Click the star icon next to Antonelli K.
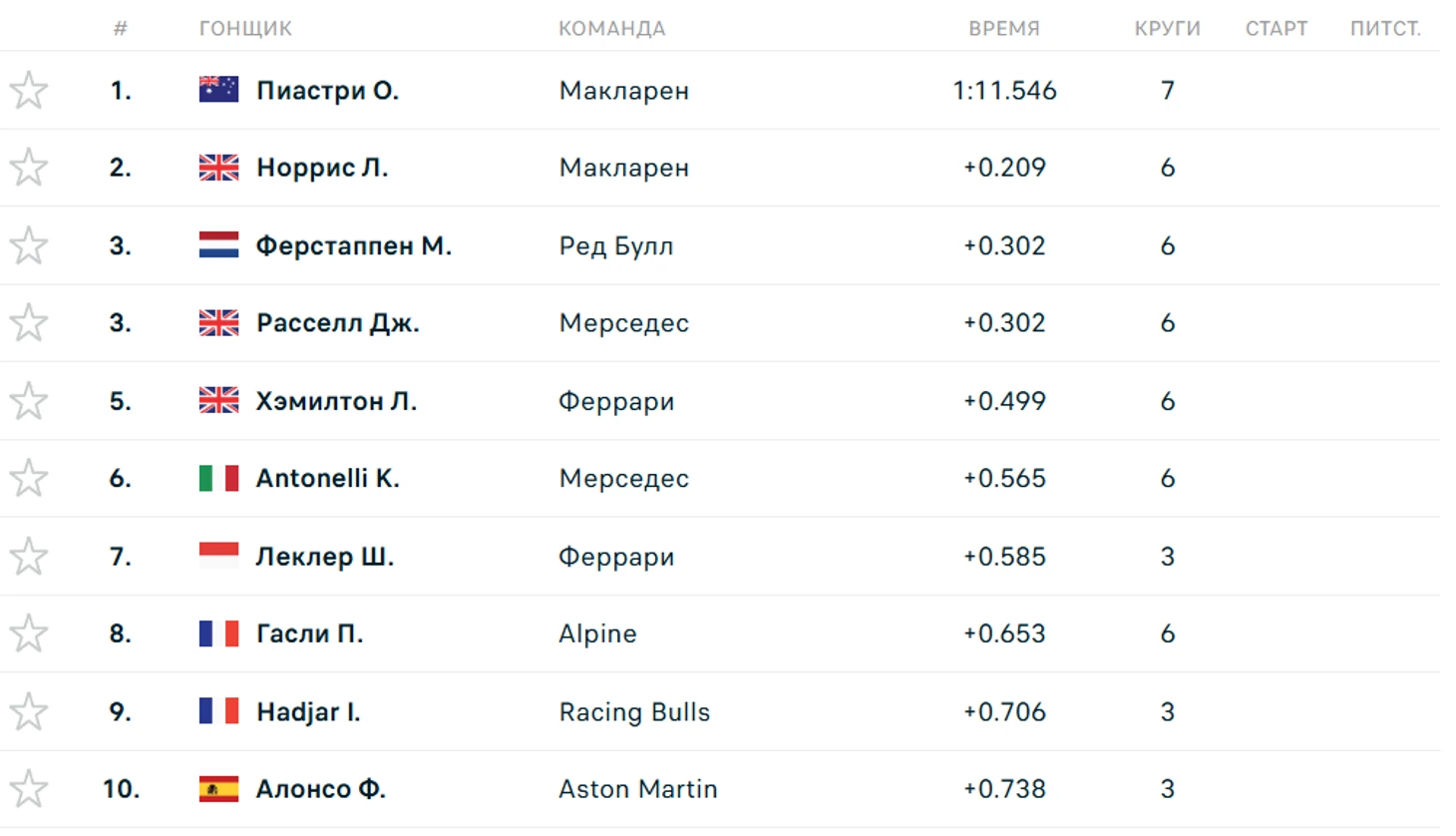The height and width of the screenshot is (836, 1456). tap(29, 478)
